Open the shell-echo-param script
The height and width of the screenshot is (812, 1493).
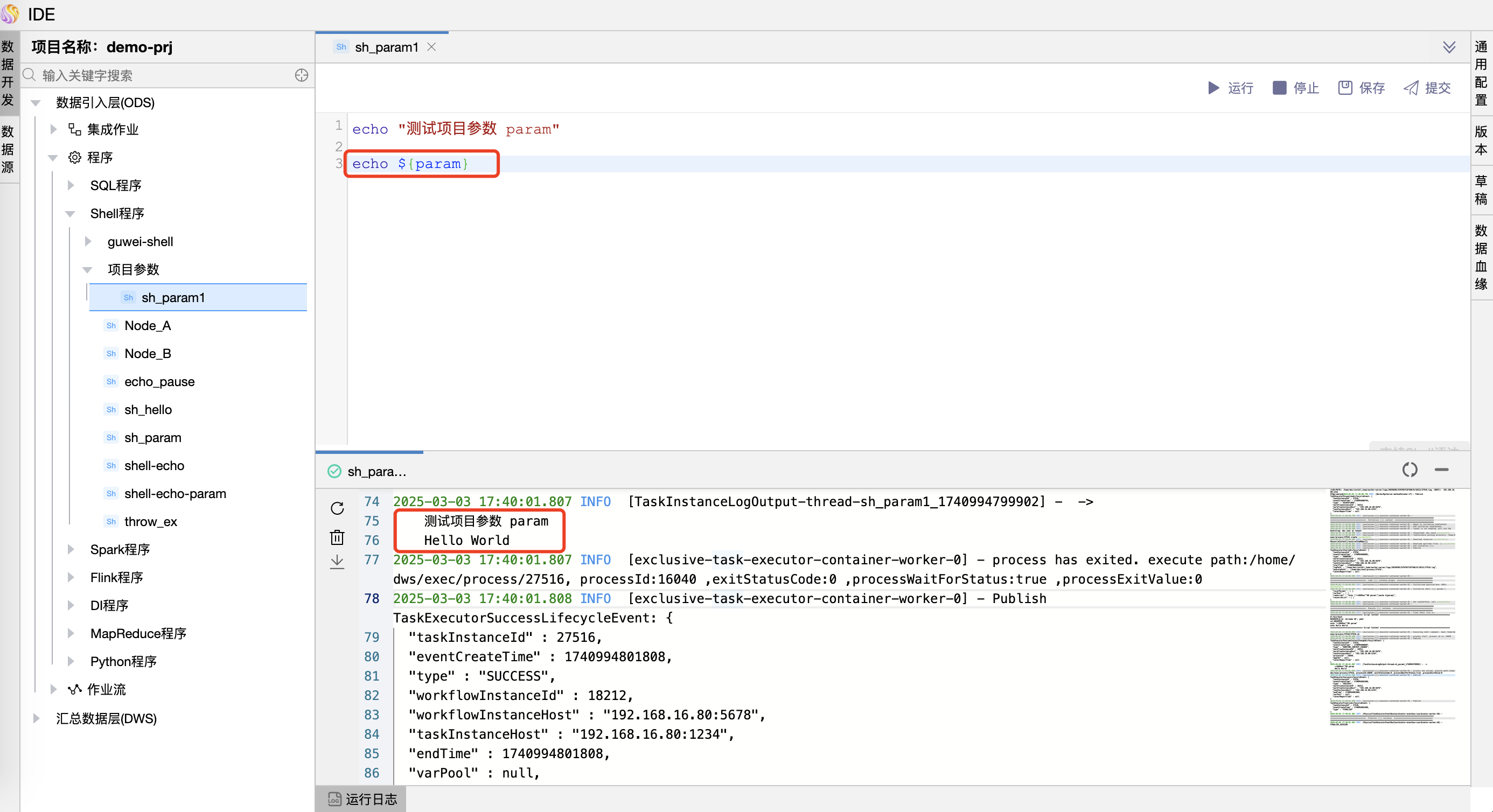175,494
